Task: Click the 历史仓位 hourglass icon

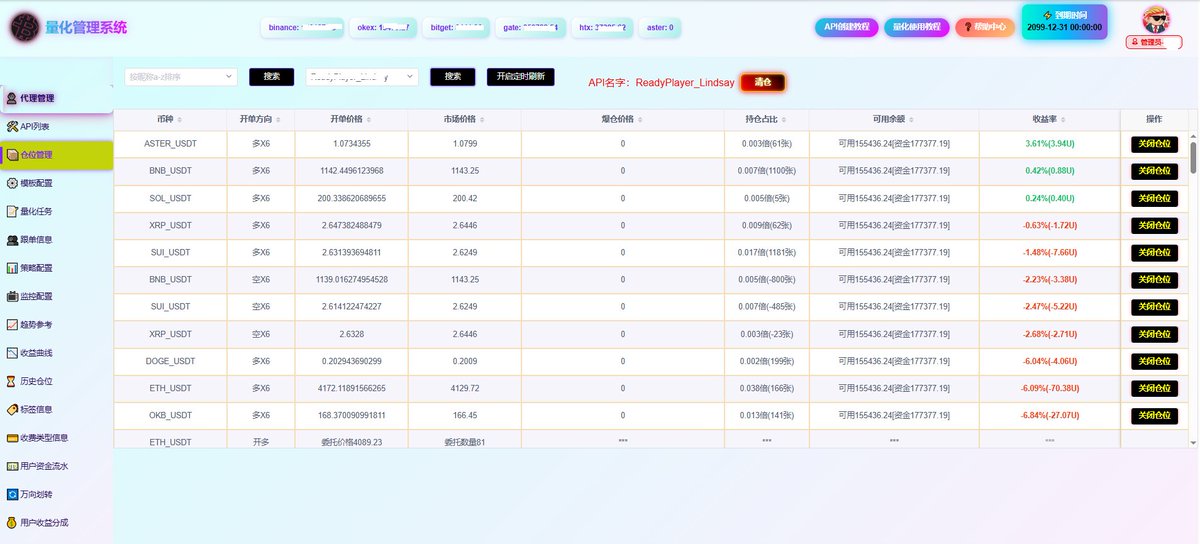Action: 12,381
